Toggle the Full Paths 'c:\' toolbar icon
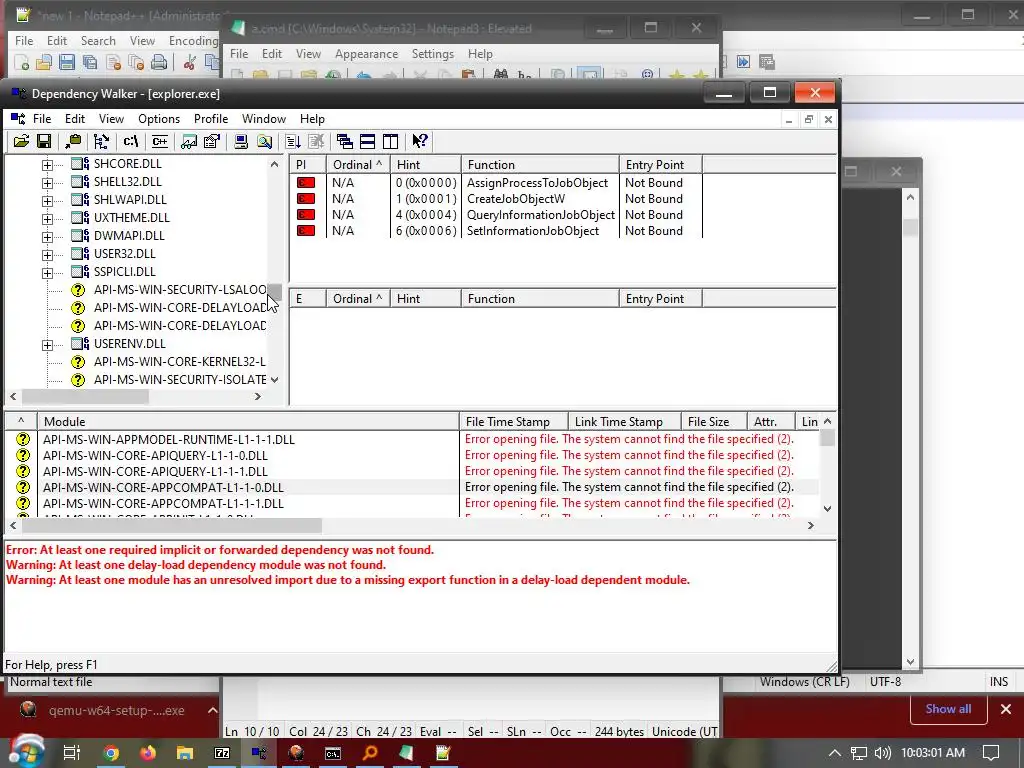The image size is (1024, 768). 131,141
